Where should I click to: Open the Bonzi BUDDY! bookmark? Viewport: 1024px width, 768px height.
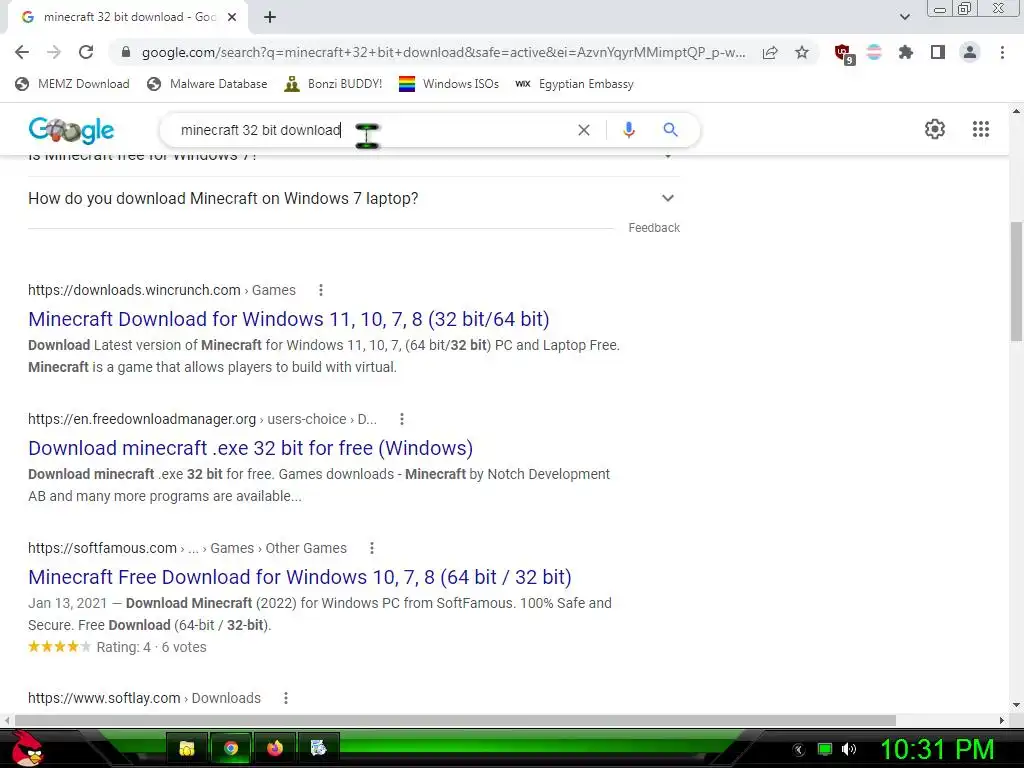coord(333,84)
